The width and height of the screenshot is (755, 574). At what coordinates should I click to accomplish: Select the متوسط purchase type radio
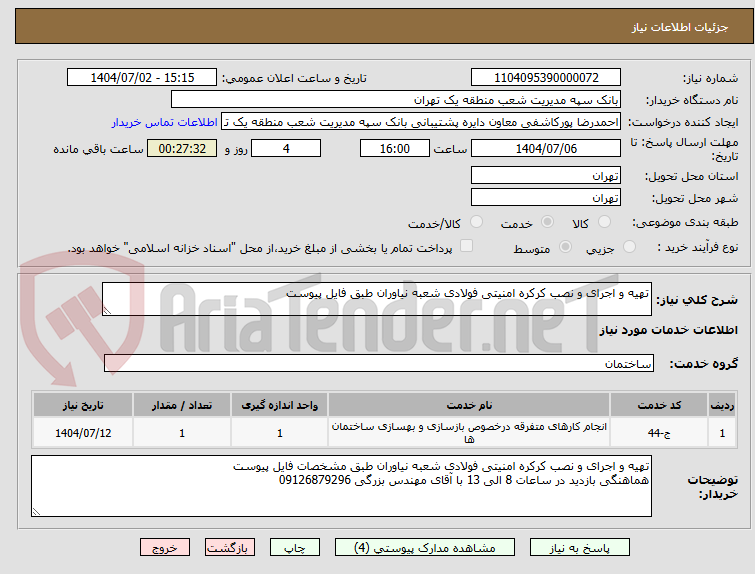[565, 247]
